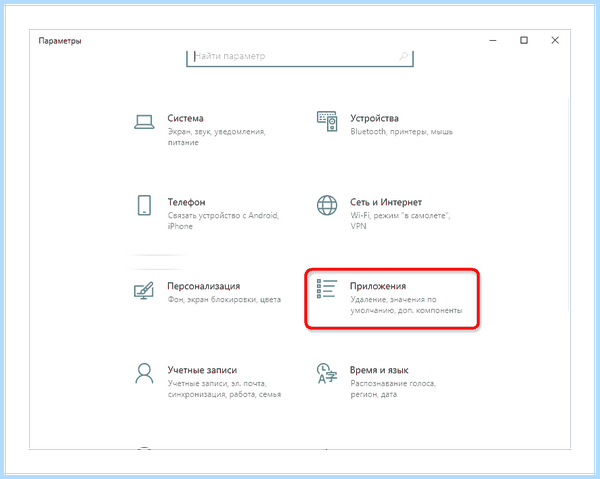Open the Персонализация pen and monitor icon
This screenshot has width=600, height=479.
pos(144,291)
